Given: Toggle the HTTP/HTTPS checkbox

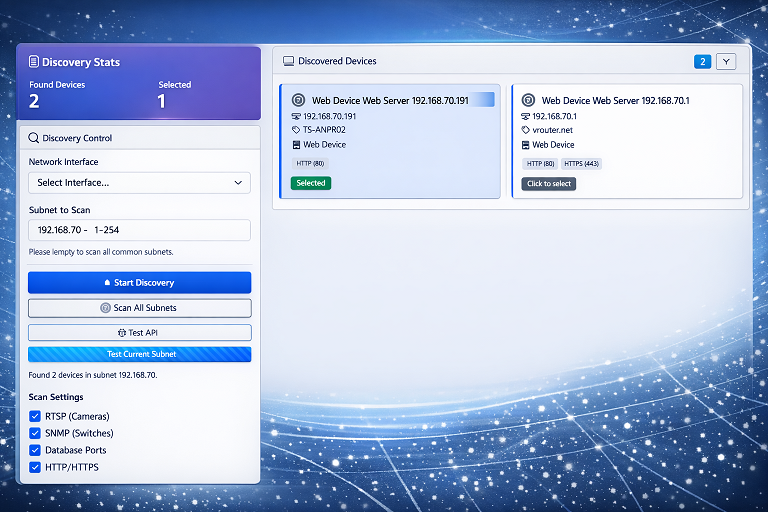Looking at the screenshot, I should click(x=35, y=467).
